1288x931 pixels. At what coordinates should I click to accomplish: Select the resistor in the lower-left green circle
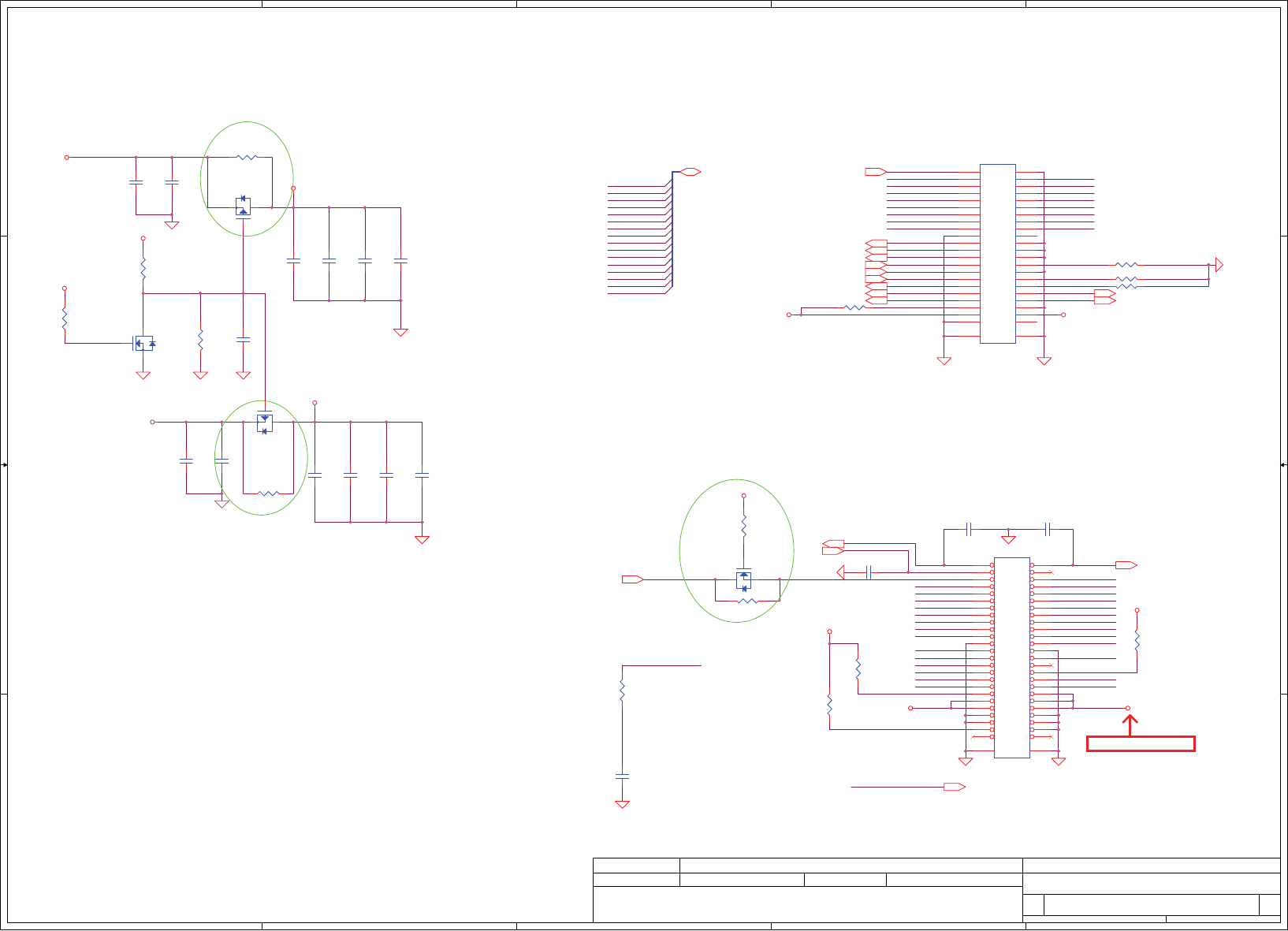268,493
